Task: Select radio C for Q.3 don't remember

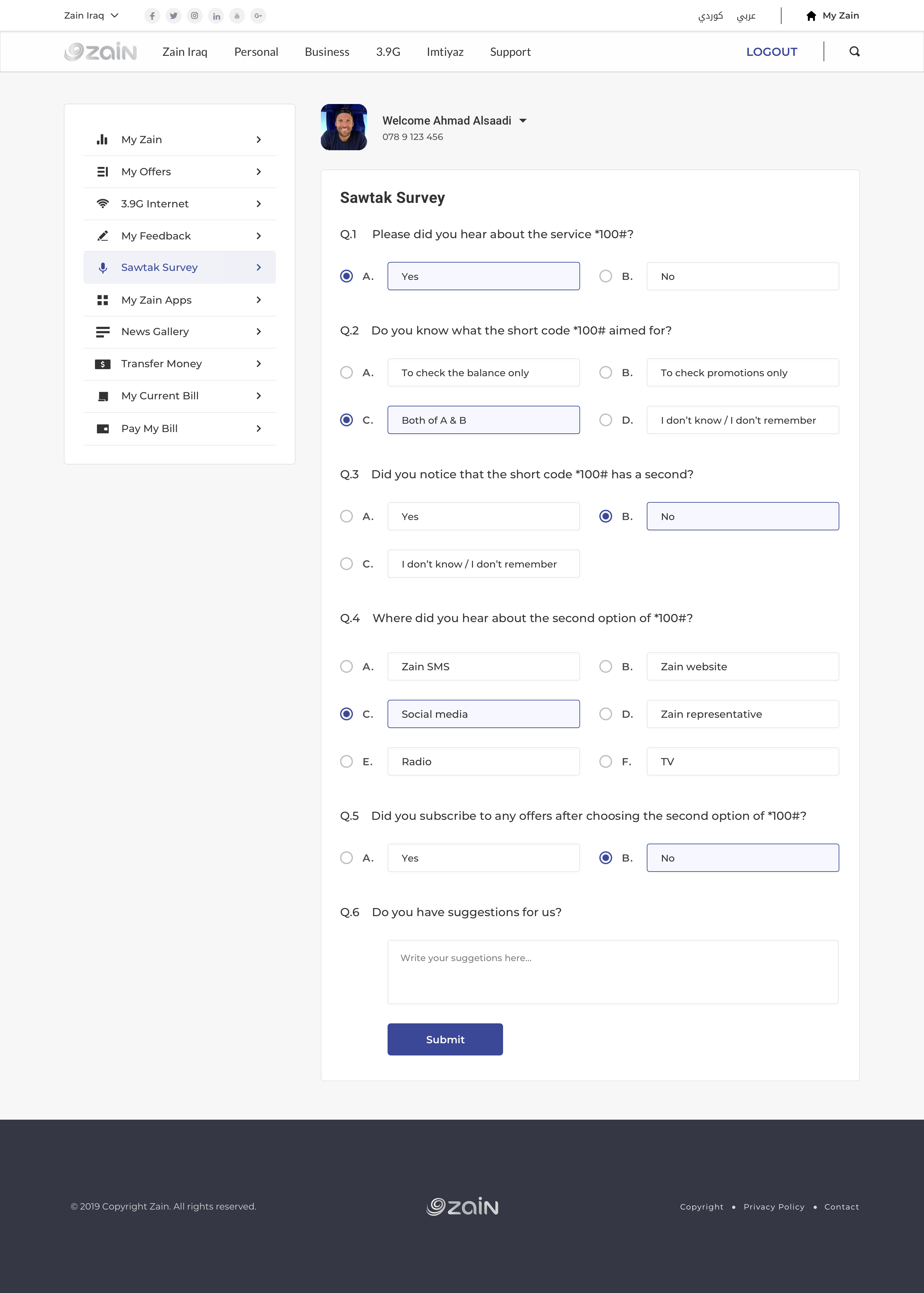Action: 346,563
